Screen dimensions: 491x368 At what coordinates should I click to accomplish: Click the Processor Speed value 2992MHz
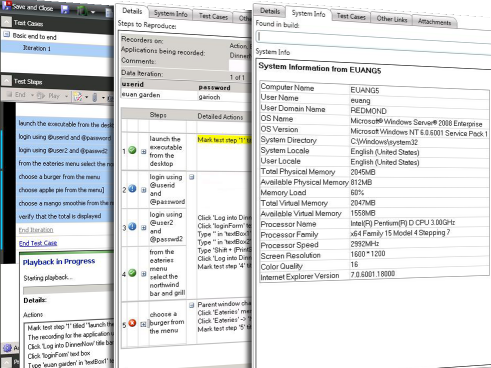[x=365, y=244]
